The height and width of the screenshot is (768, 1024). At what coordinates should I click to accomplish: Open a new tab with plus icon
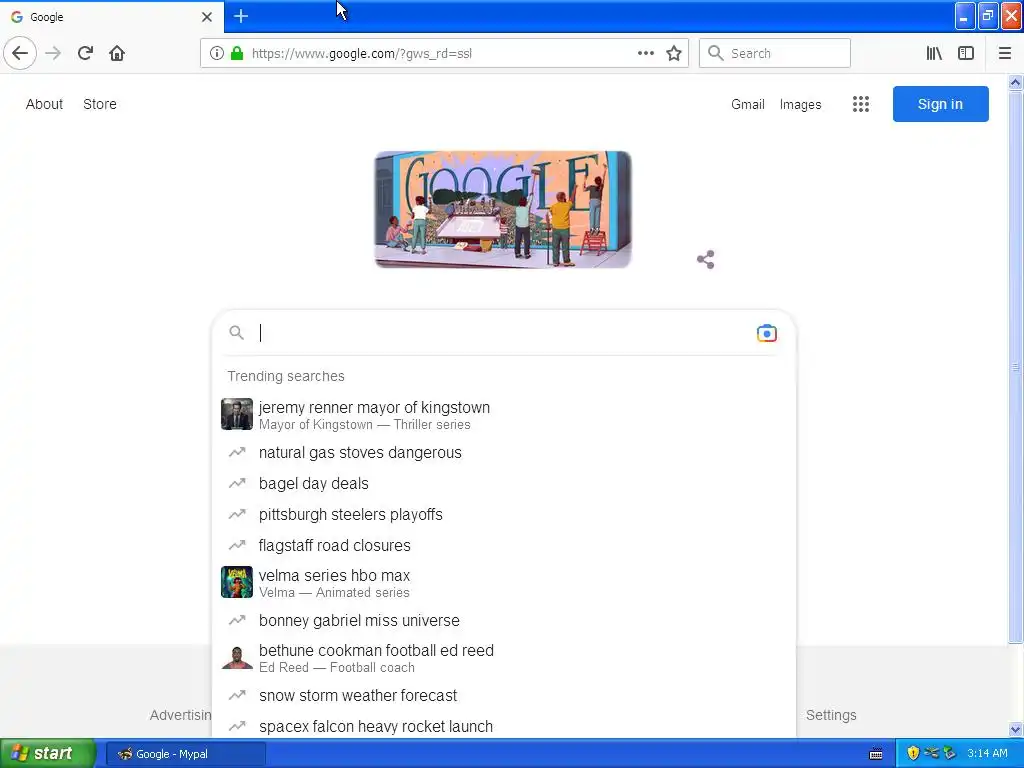[241, 16]
